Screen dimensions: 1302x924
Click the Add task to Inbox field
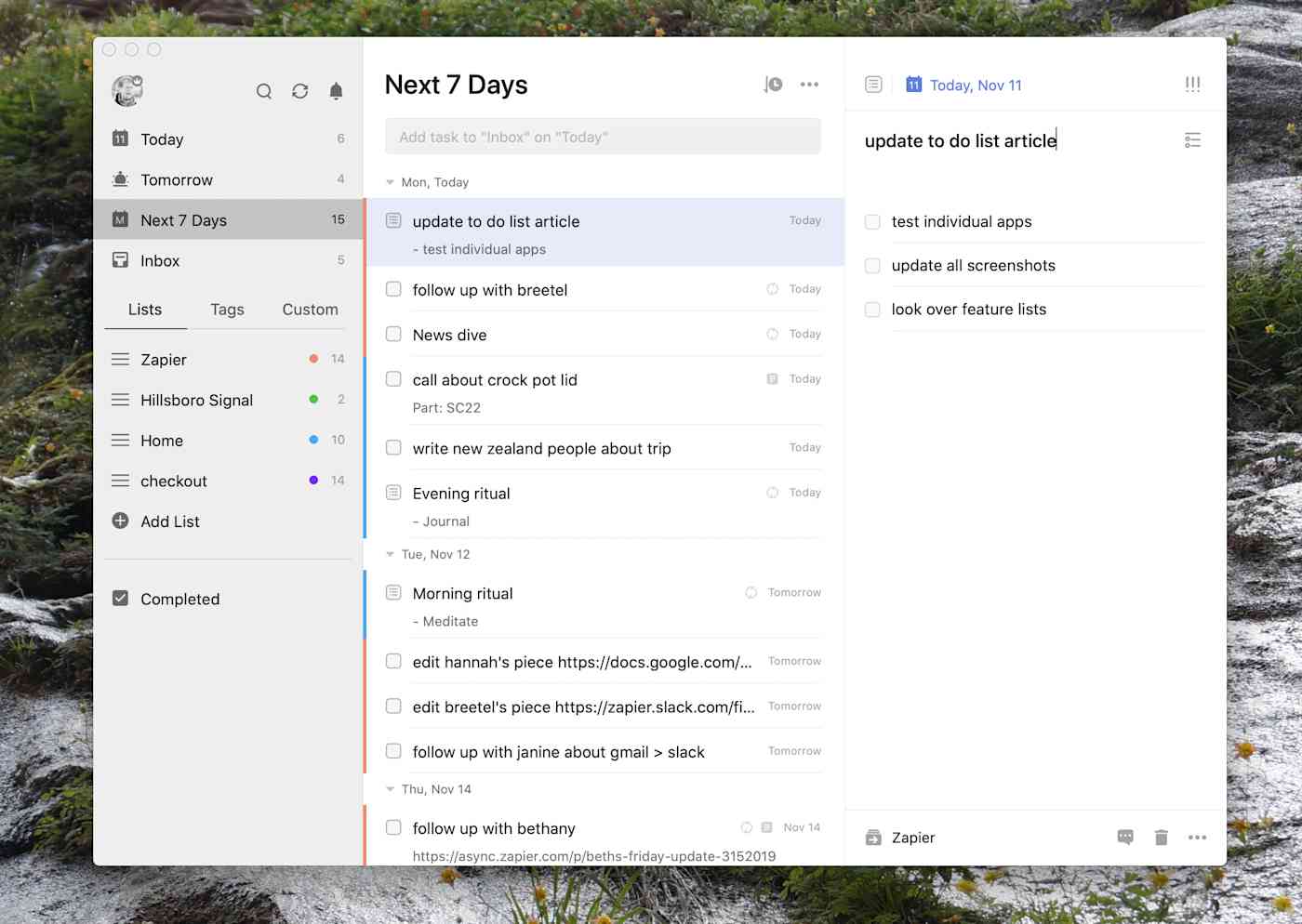coord(603,137)
